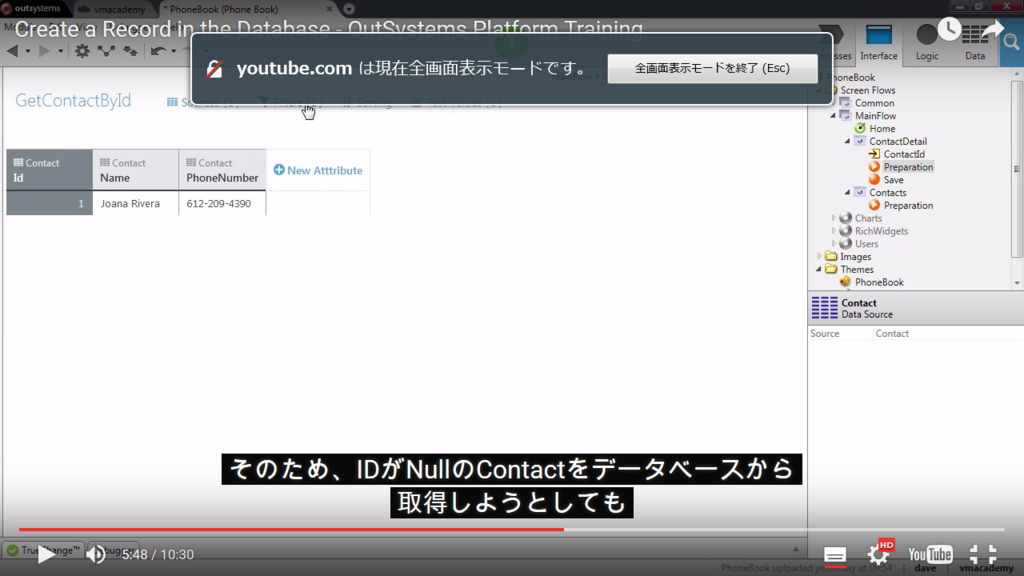Screen dimensions: 1024x576
Task: Collapse the Themes folder
Action: pos(820,269)
